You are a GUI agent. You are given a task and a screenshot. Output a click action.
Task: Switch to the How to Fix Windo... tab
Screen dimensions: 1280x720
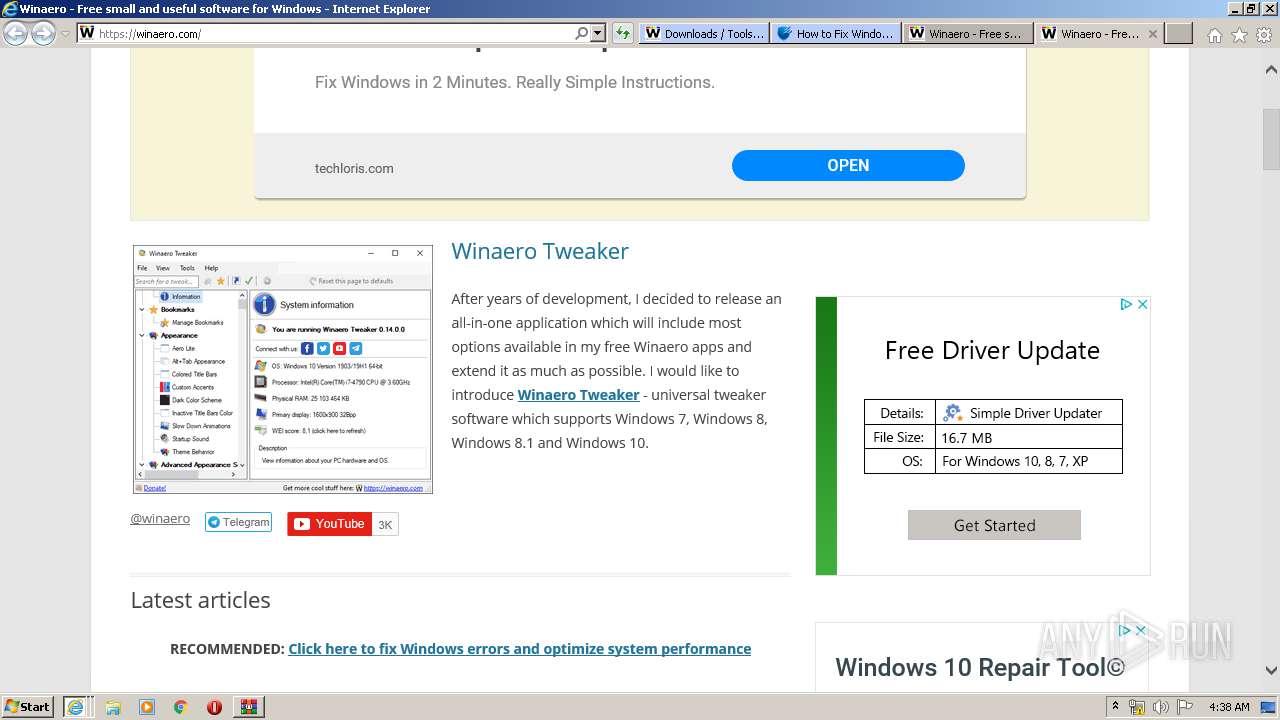pyautogui.click(x=835, y=33)
